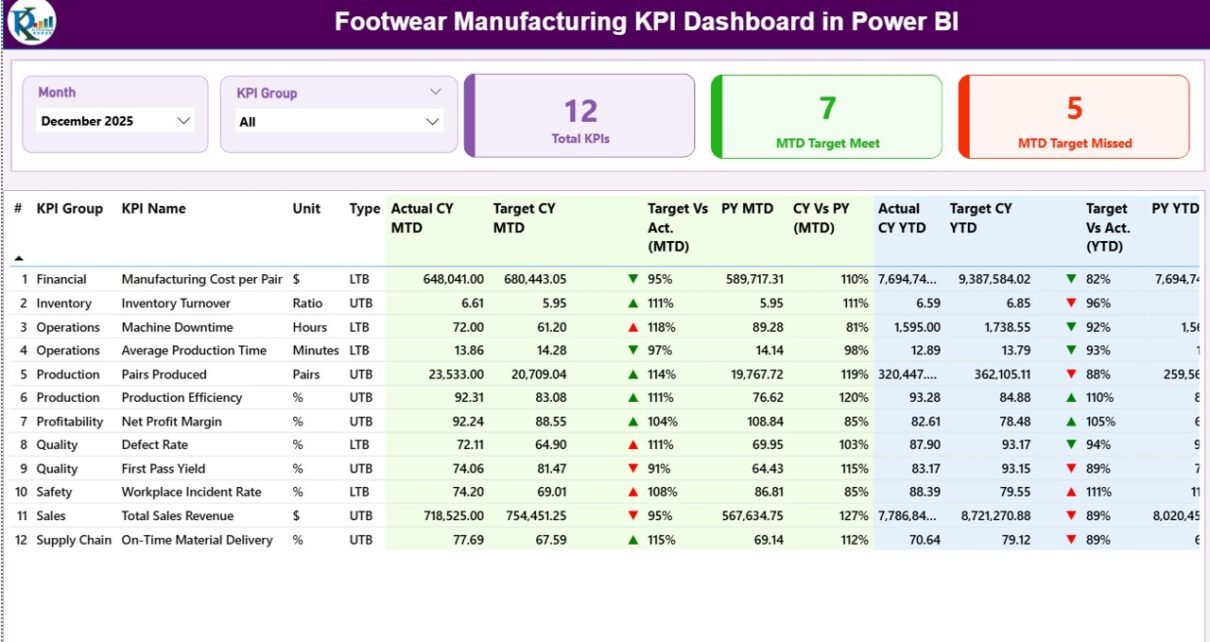
Task: Click the small chevron beside the KPI Group slicer title
Action: tap(435, 92)
